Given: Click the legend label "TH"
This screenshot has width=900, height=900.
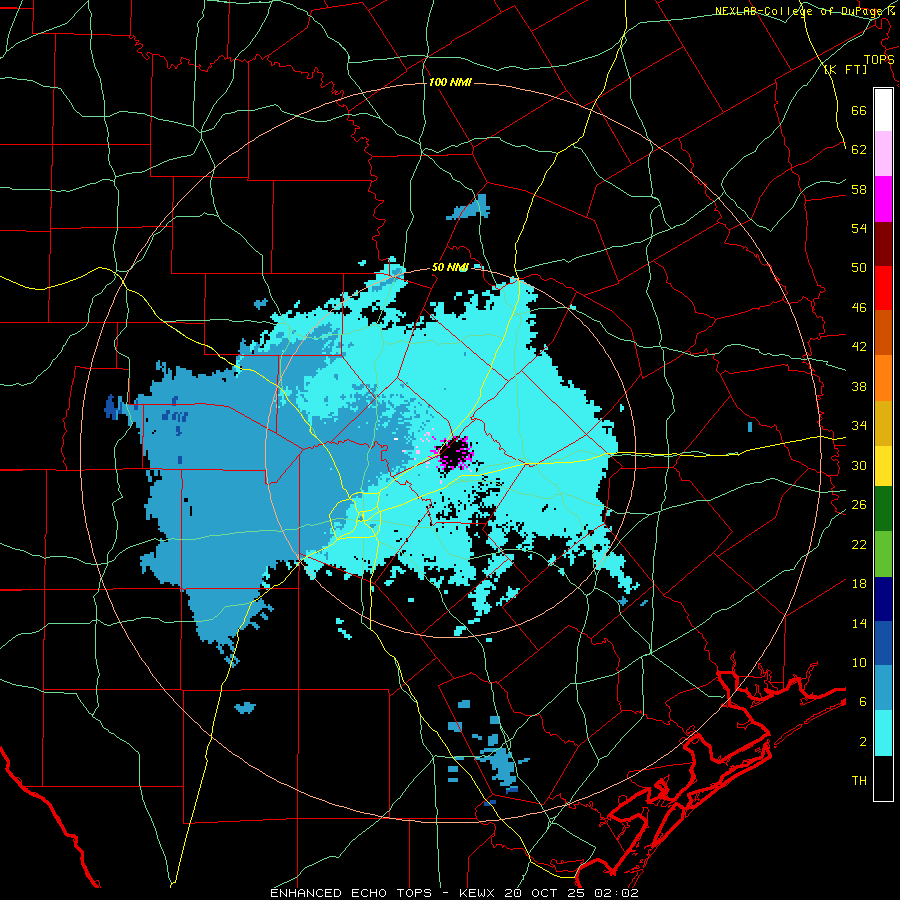Looking at the screenshot, I should [x=859, y=781].
